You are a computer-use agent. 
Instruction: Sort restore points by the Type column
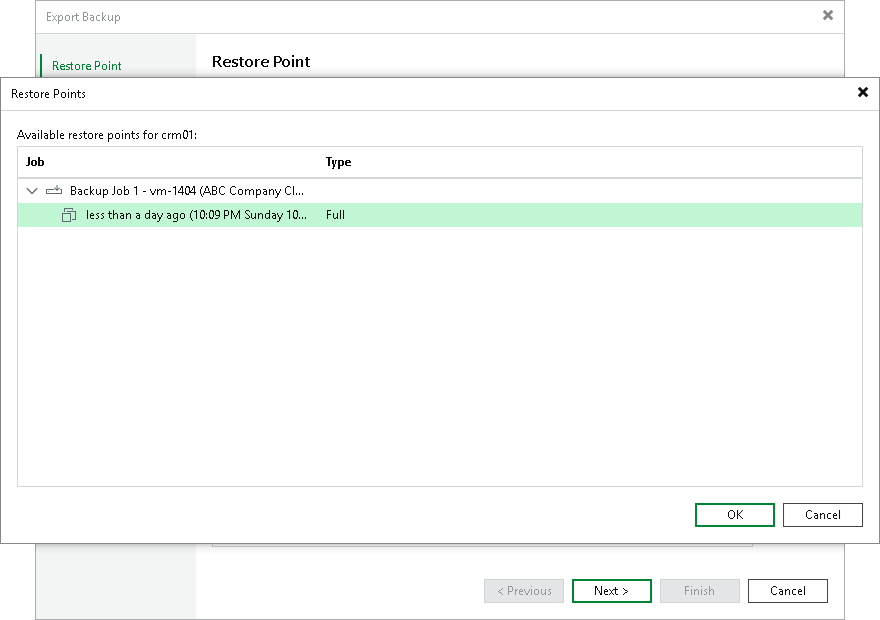click(x=337, y=161)
